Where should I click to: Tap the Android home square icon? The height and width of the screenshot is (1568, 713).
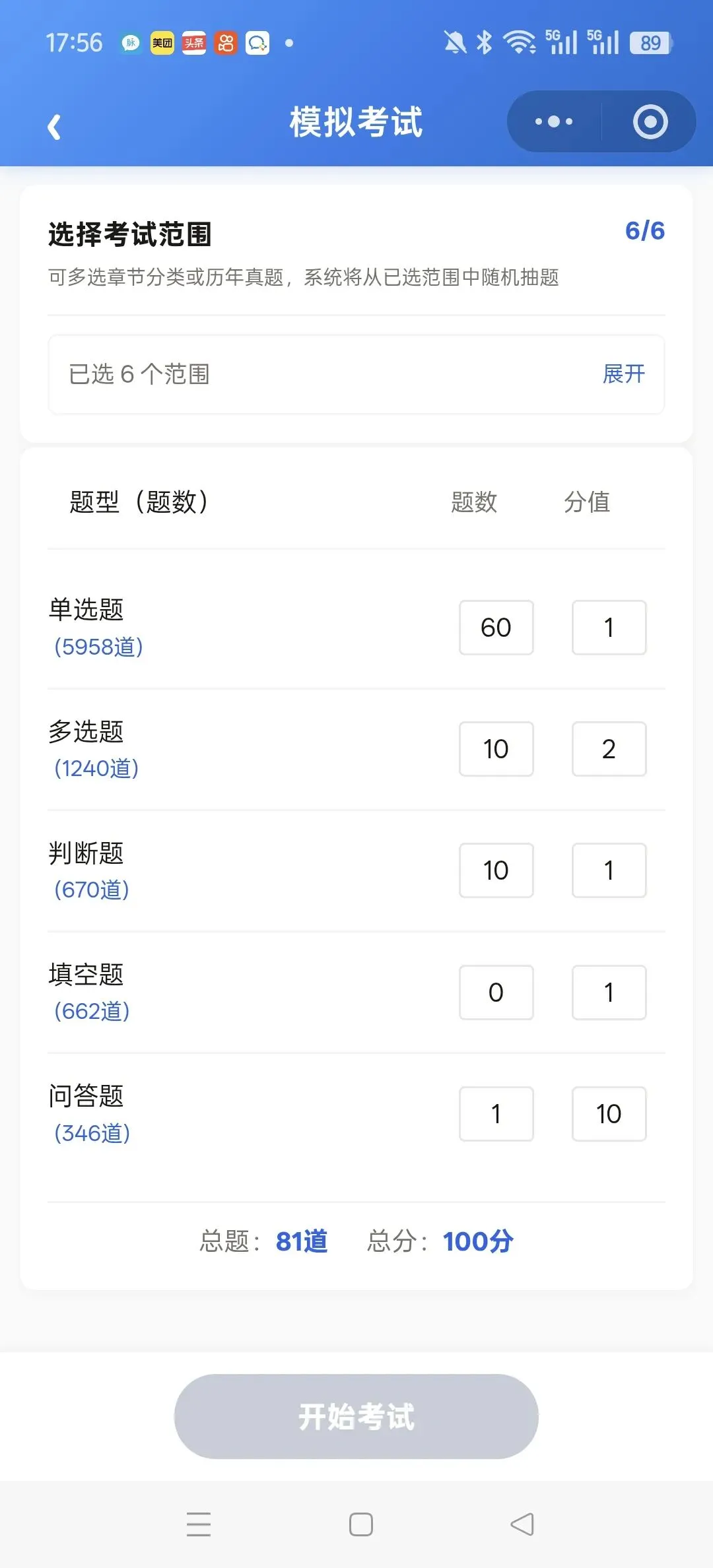pos(361,1524)
